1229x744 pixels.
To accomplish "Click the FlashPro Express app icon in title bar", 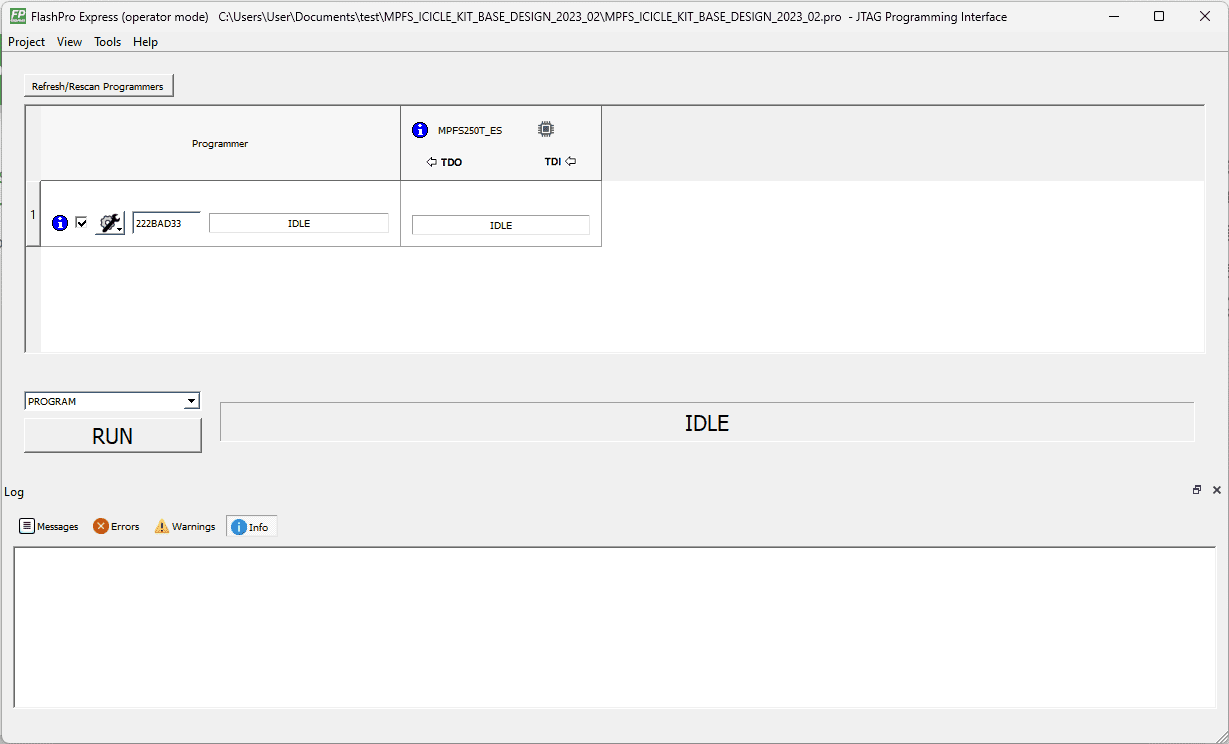I will (17, 16).
